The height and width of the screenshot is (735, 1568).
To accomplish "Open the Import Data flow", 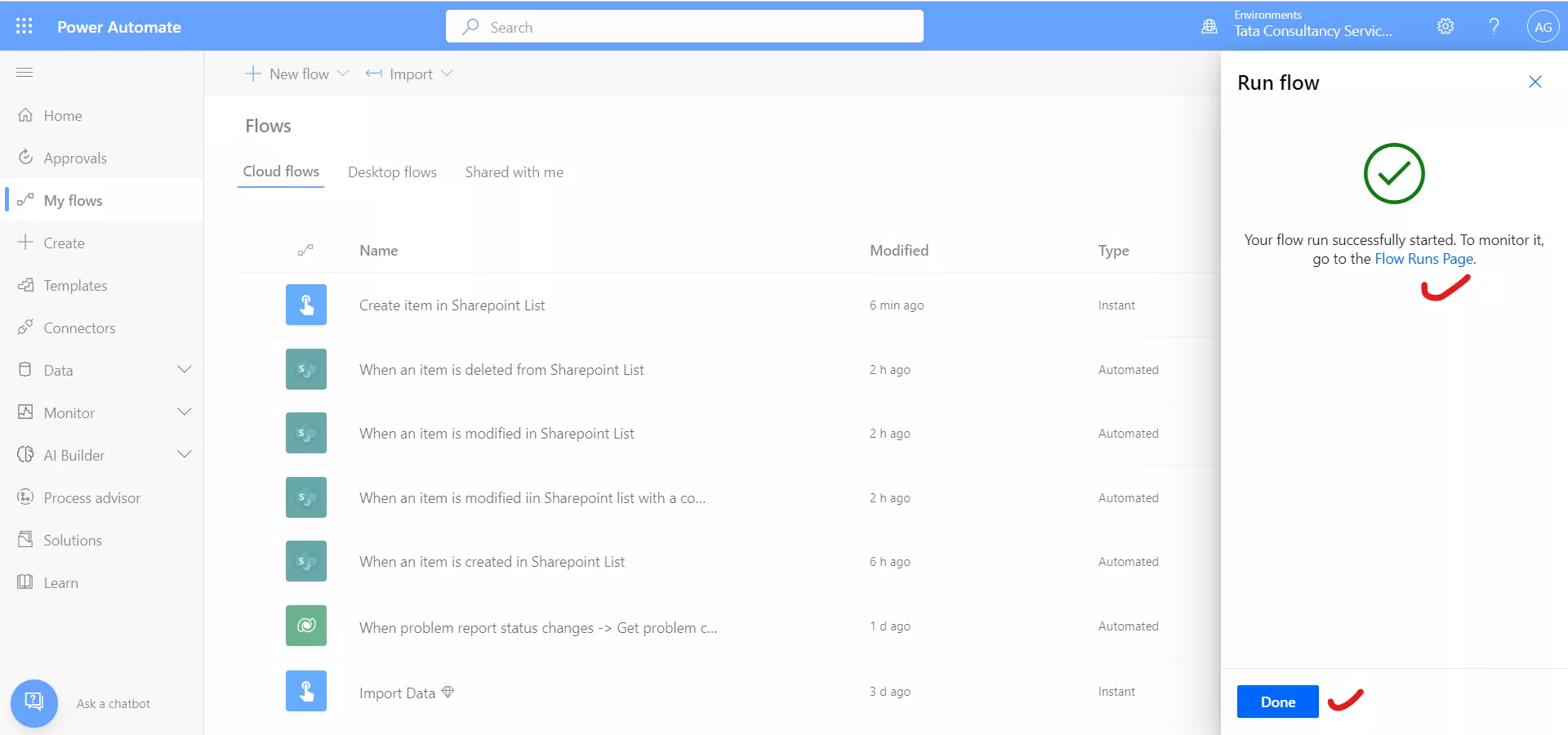I will click(397, 693).
